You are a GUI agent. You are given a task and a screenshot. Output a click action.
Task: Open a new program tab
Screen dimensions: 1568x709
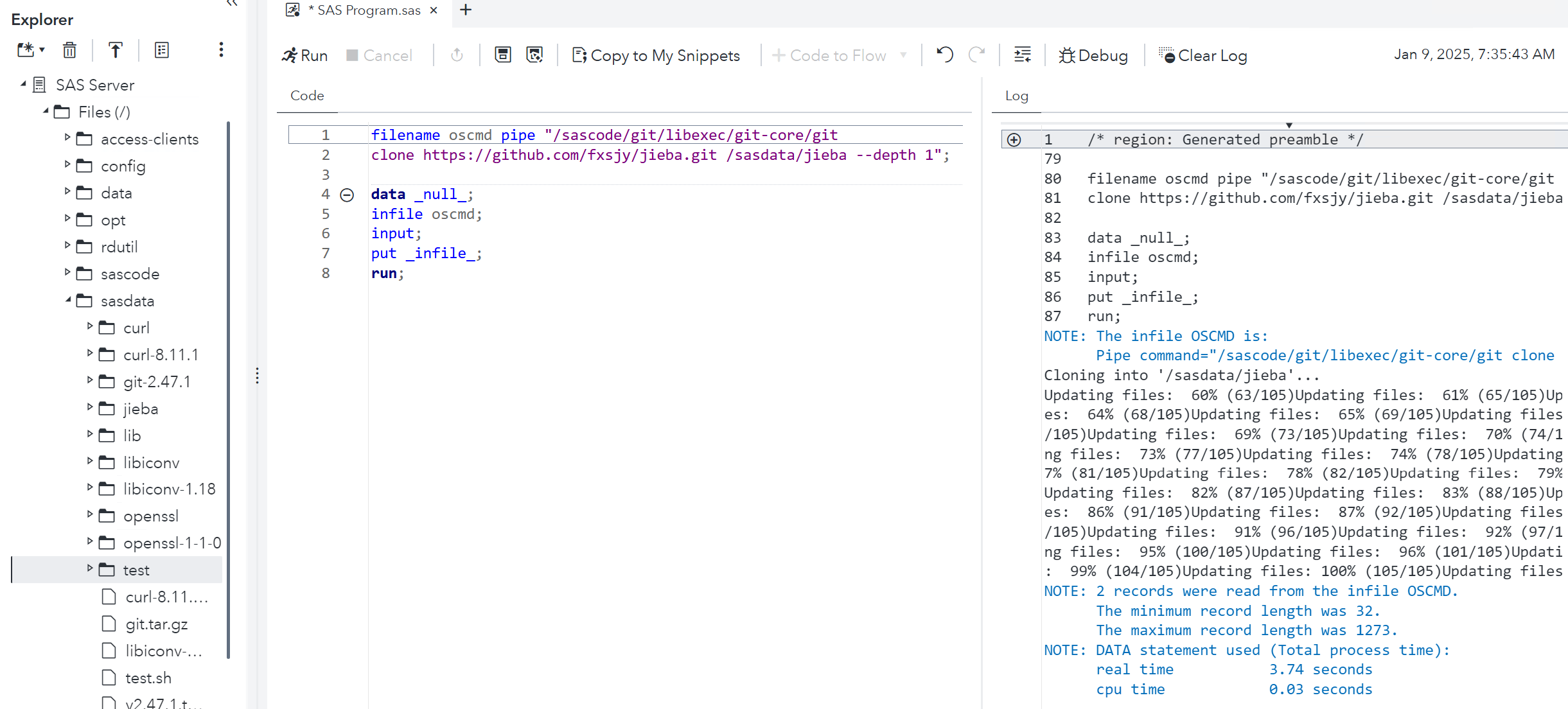[465, 10]
